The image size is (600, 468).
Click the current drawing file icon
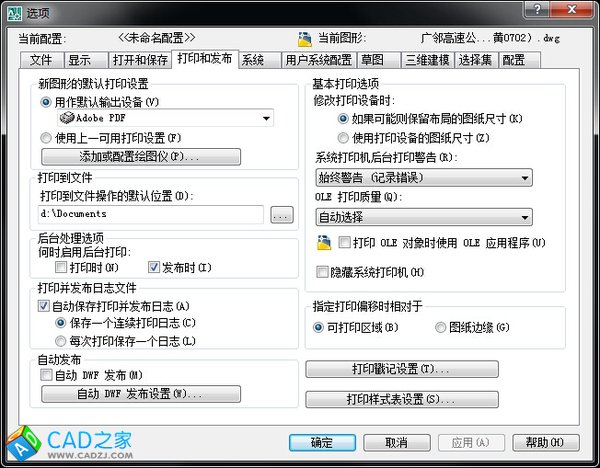click(x=305, y=40)
